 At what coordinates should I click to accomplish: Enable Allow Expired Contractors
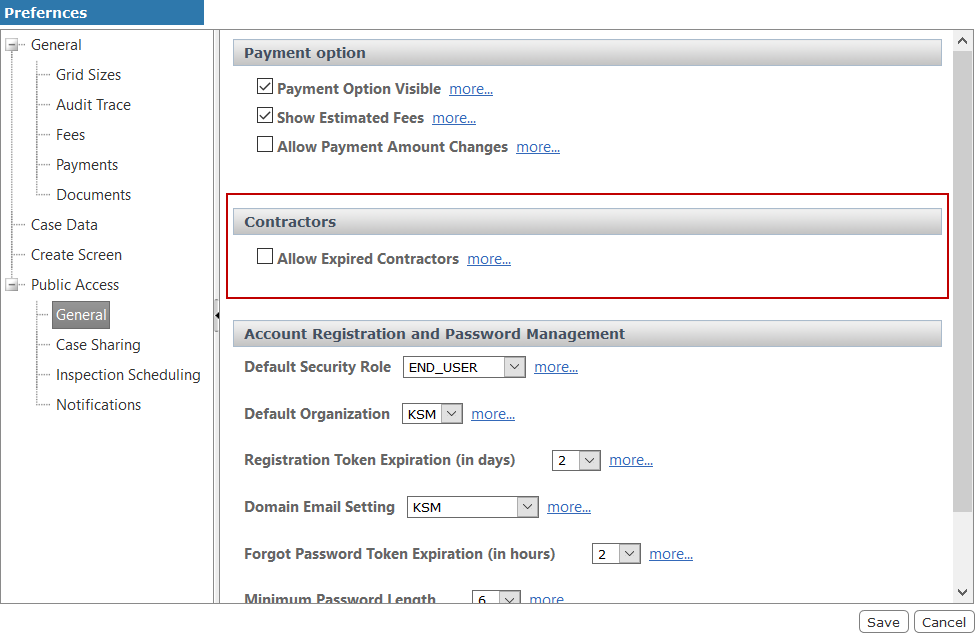(x=265, y=257)
